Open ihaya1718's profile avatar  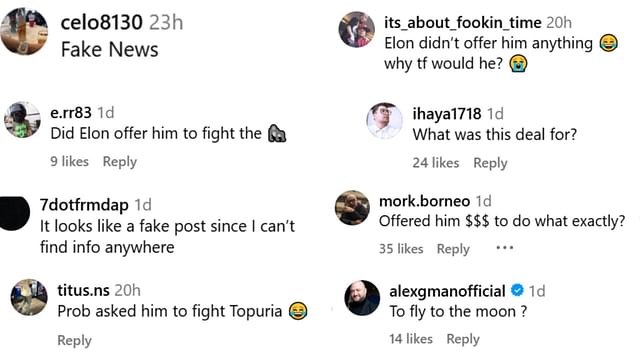tap(384, 121)
